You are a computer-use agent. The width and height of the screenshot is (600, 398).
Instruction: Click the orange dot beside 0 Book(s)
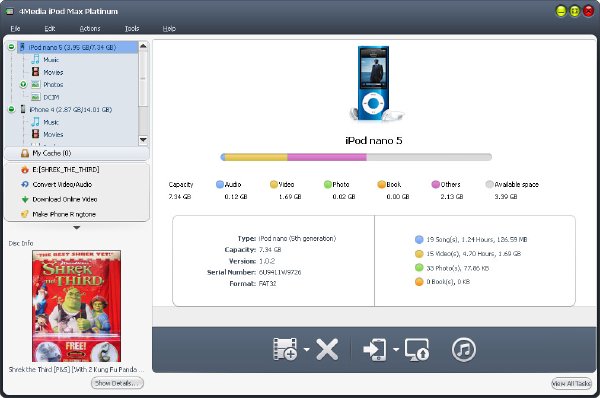(419, 282)
